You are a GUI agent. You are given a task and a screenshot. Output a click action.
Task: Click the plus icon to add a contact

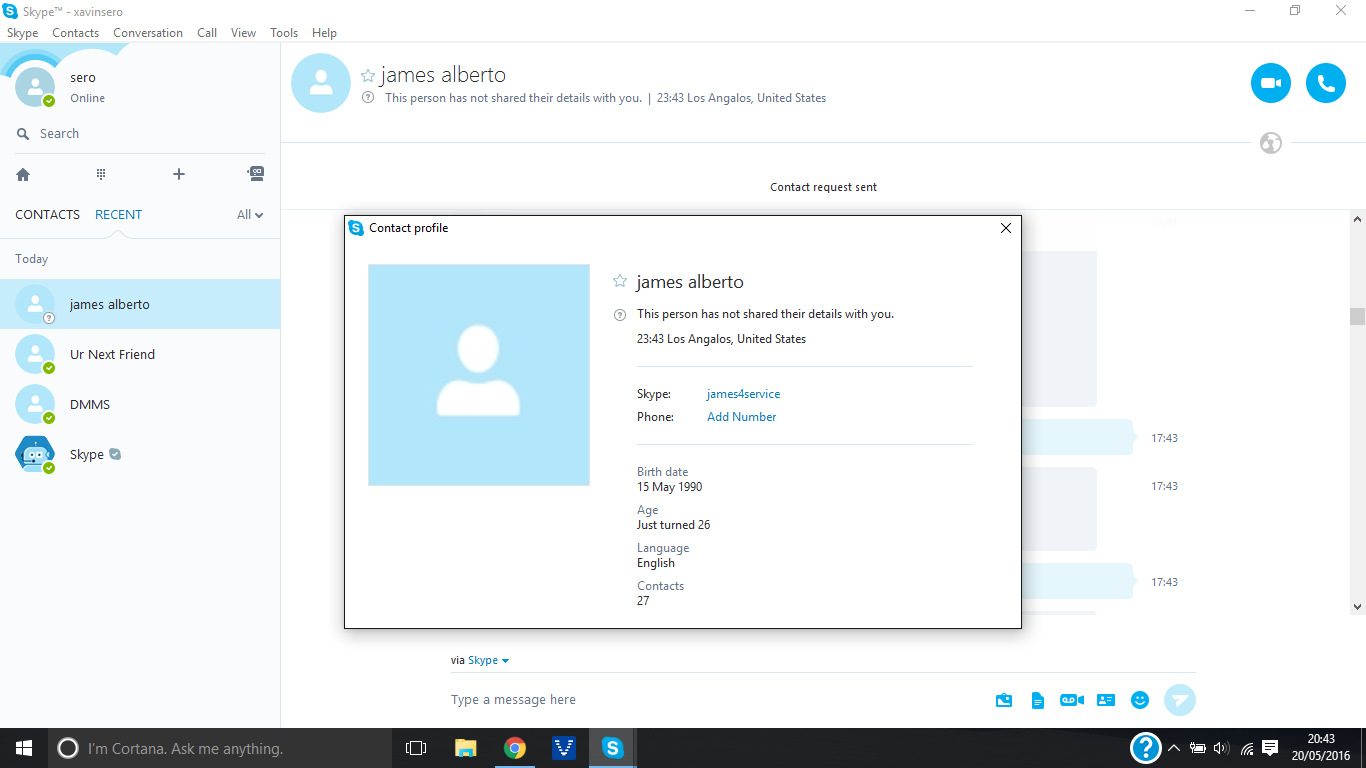[179, 174]
